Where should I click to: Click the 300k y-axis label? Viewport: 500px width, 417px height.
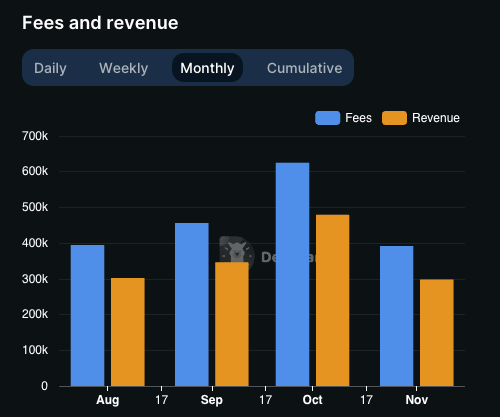(x=35, y=279)
